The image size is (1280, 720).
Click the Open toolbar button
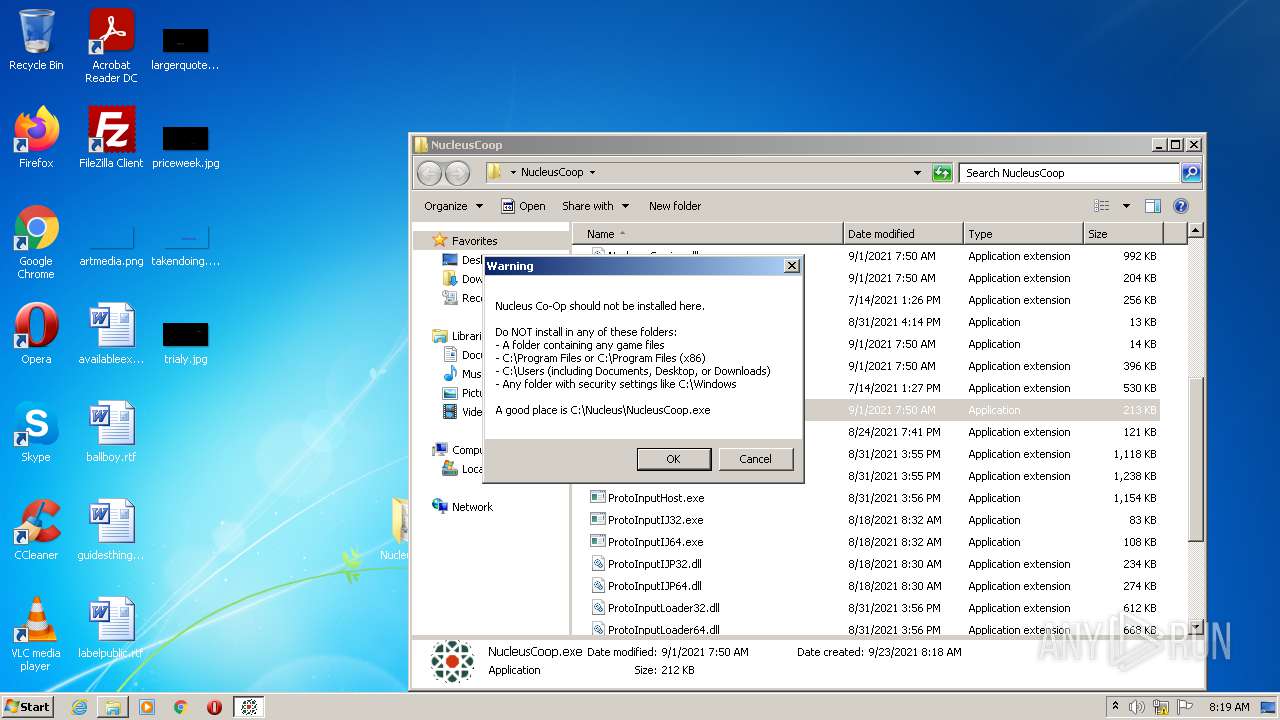pos(523,206)
